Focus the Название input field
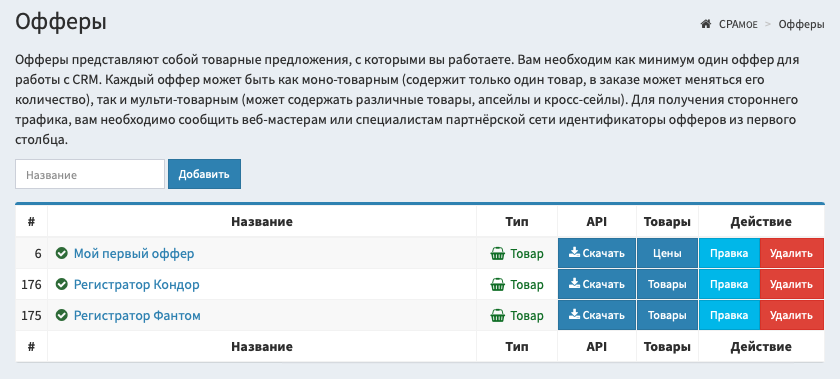840x379 pixels. click(90, 174)
